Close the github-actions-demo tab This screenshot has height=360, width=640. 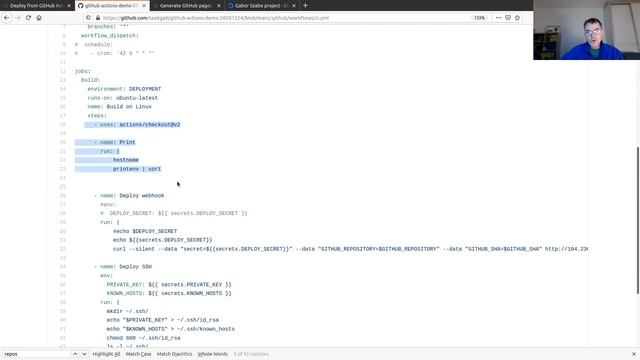[x=144, y=6]
